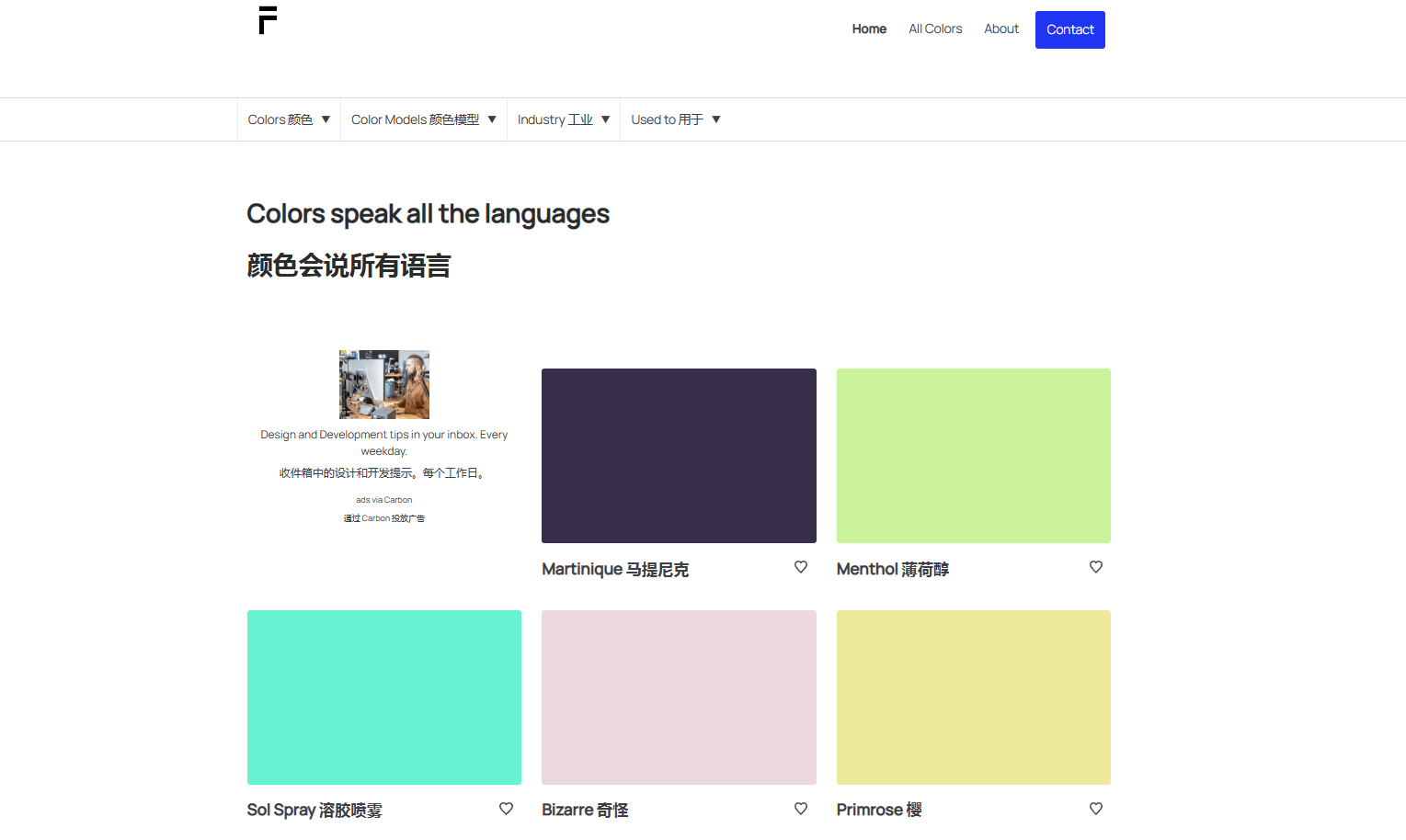Choose the turquoise Sol Spray swatch
The width and height of the screenshot is (1406, 840).
point(384,698)
